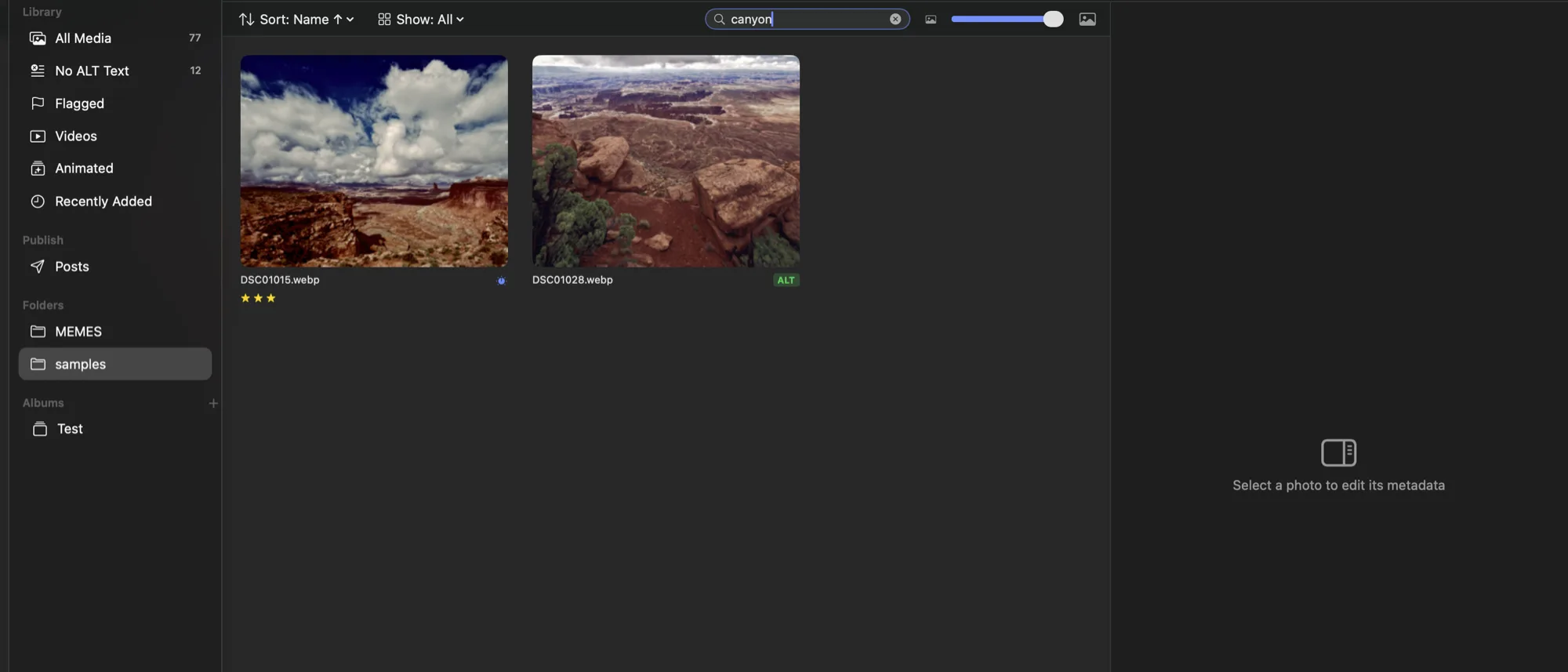Open the Show: All filter dropdown
The height and width of the screenshot is (672, 1568).
click(x=421, y=19)
